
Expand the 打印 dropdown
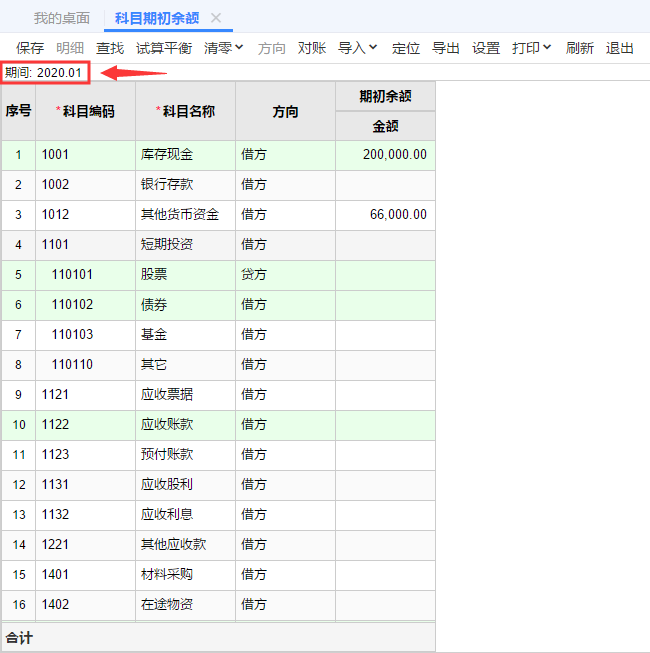click(x=532, y=48)
